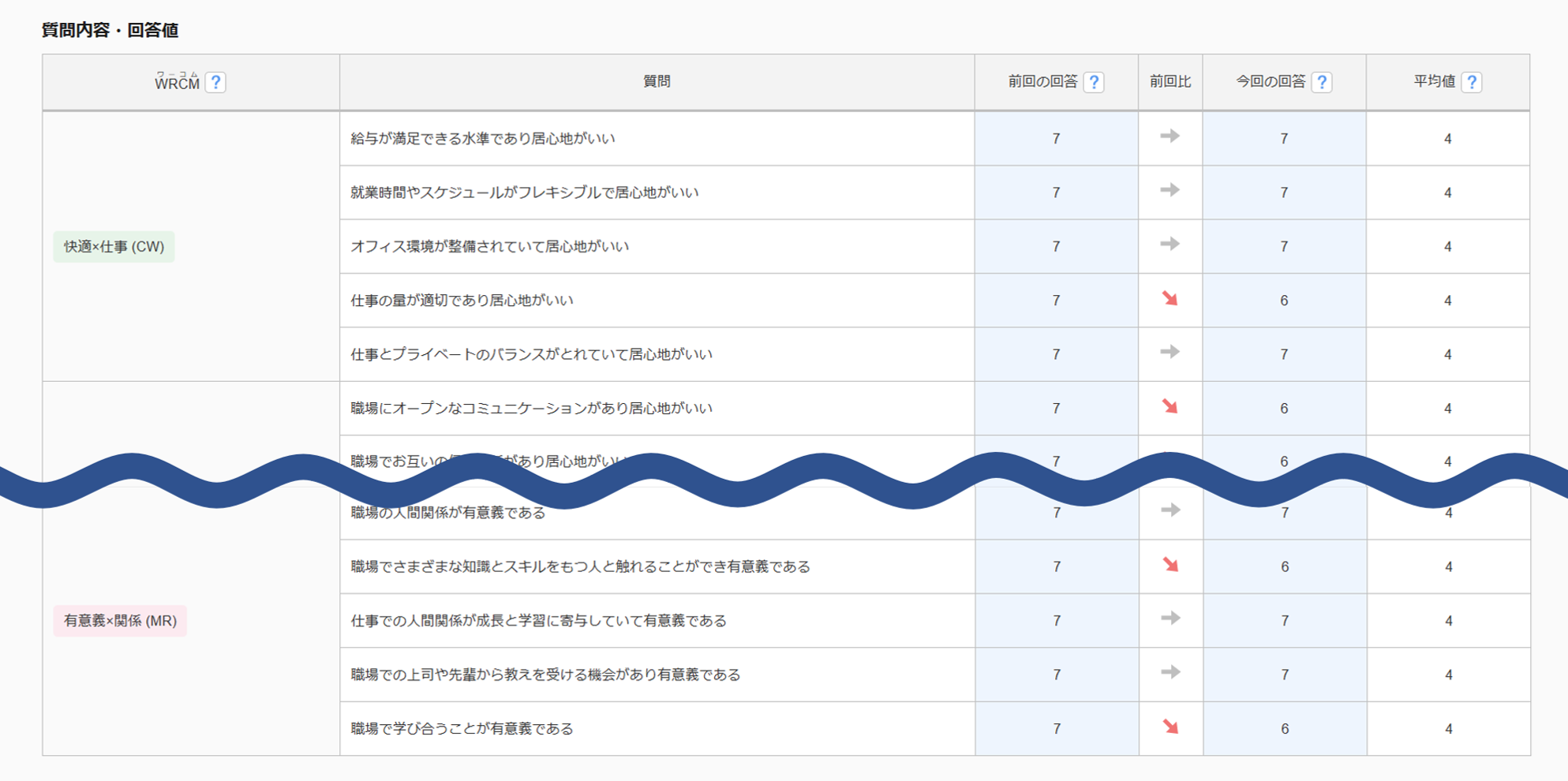The image size is (1568, 781).
Task: Click 平均値 value in 職場で学び合うこと row
Action: tap(1448, 729)
